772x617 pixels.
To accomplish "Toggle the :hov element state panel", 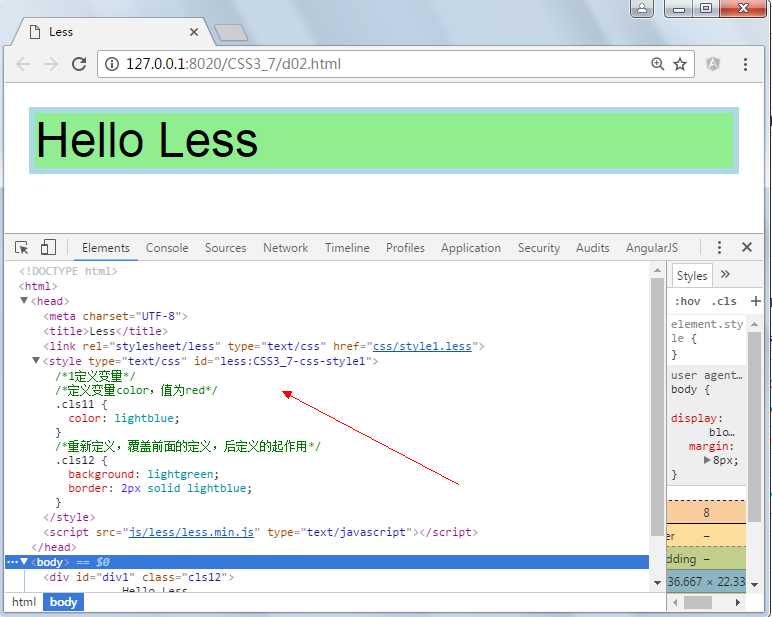I will pyautogui.click(x=687, y=301).
